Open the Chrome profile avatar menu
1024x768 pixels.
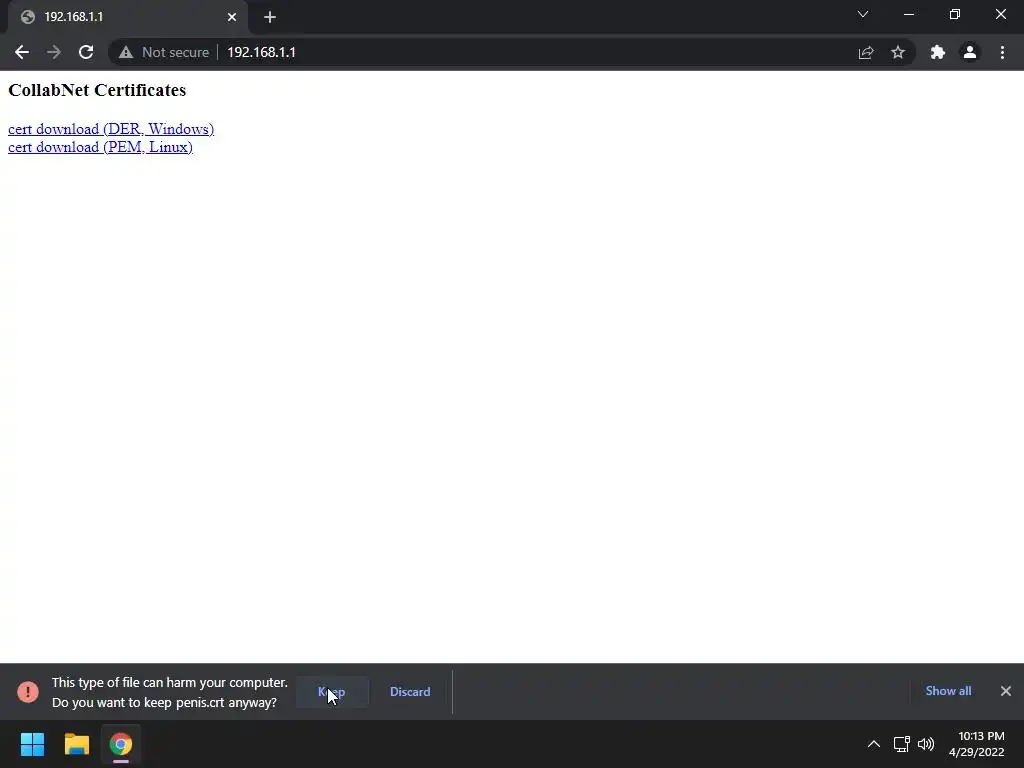coord(970,52)
